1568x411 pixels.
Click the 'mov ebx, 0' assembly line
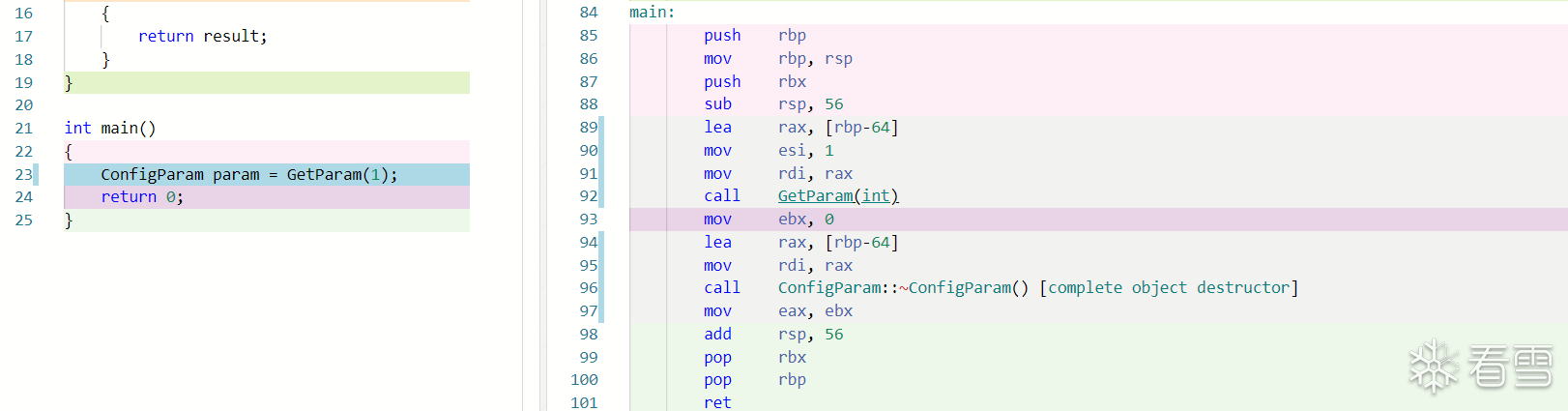tap(769, 220)
